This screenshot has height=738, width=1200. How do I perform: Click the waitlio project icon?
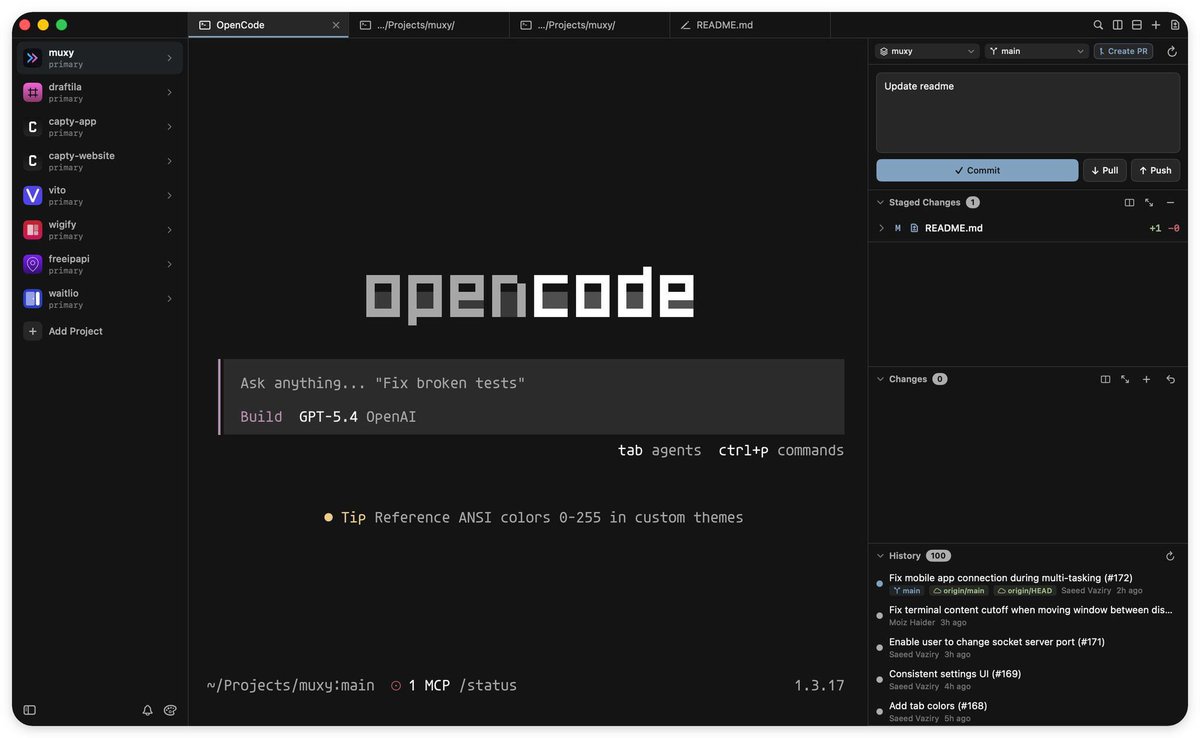[x=32, y=298]
